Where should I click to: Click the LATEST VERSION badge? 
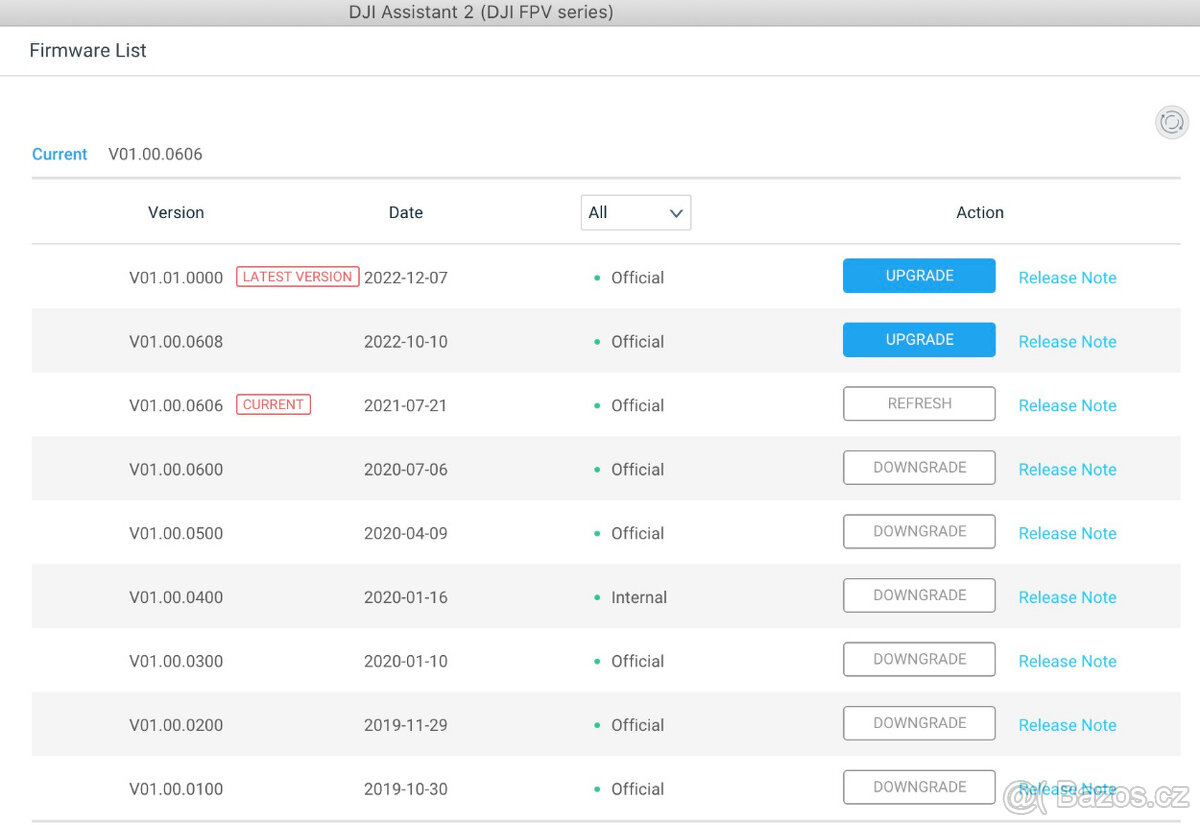coord(297,277)
